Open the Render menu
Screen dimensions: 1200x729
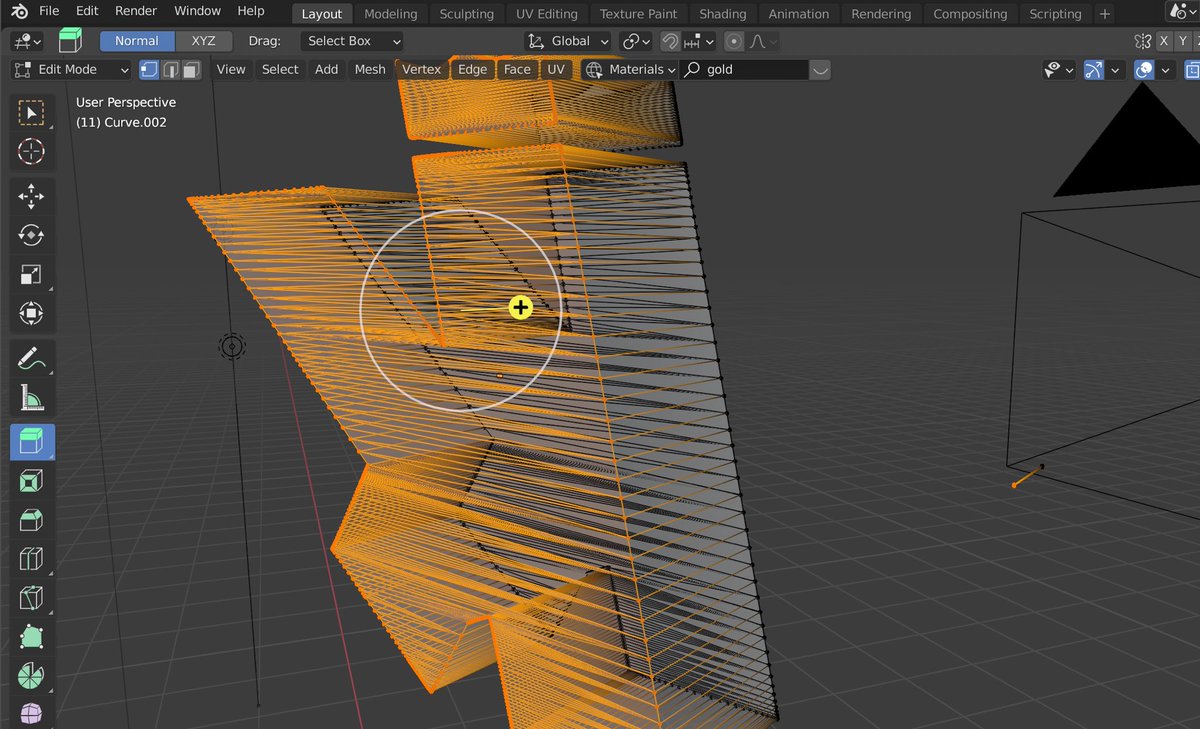[x=136, y=12]
